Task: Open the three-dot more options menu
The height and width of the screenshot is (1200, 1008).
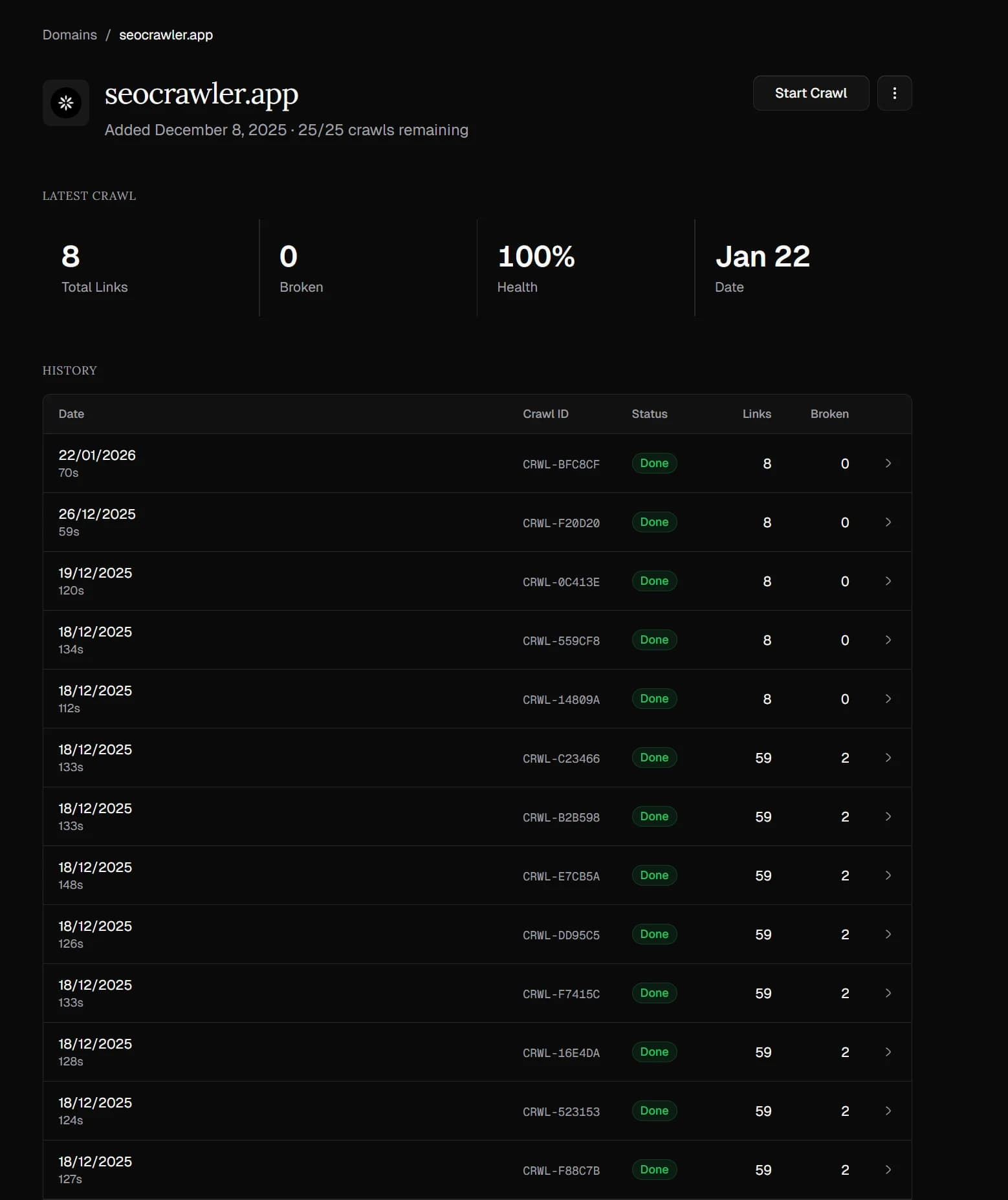Action: 894,93
